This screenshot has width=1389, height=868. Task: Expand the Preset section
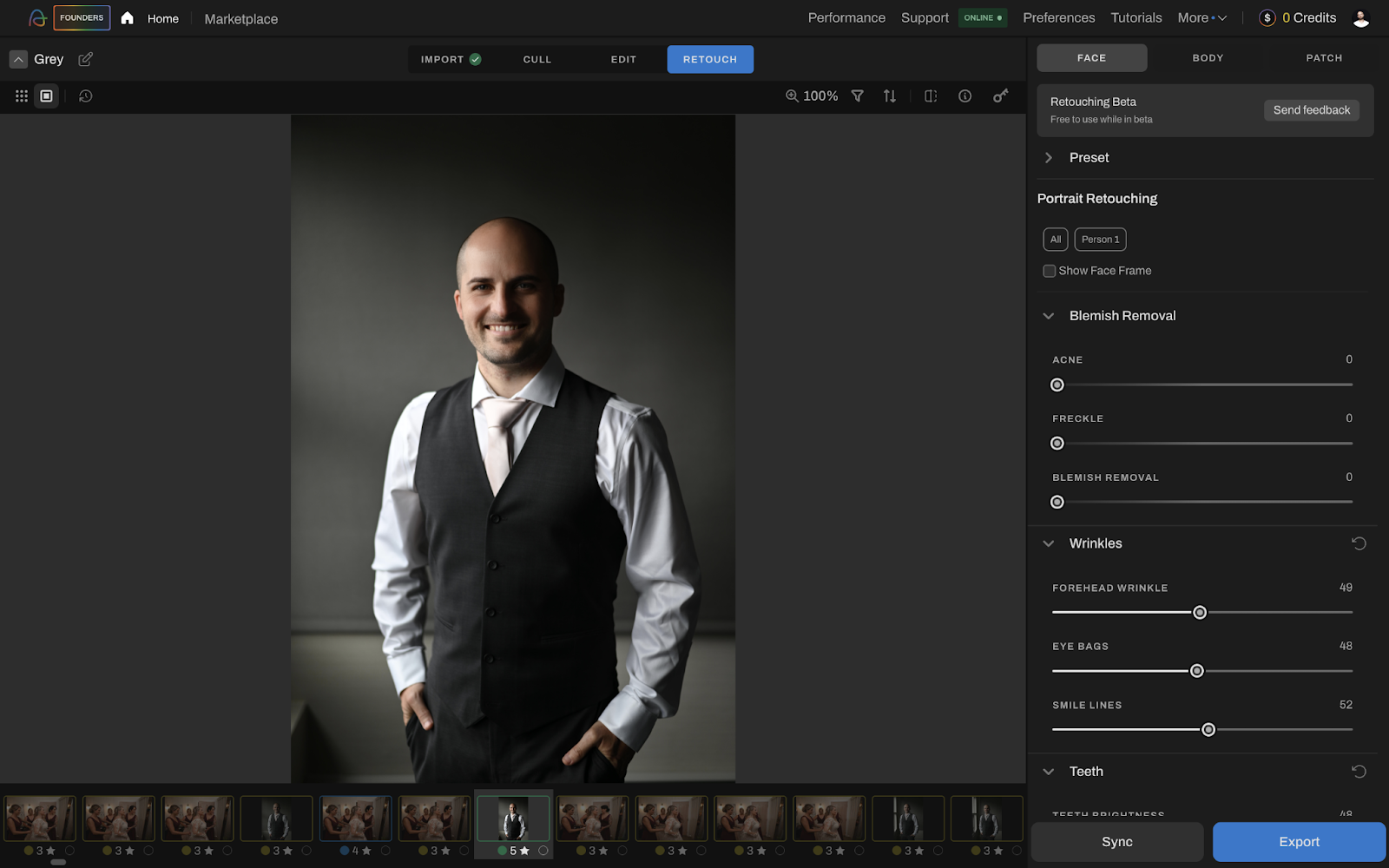pyautogui.click(x=1049, y=158)
